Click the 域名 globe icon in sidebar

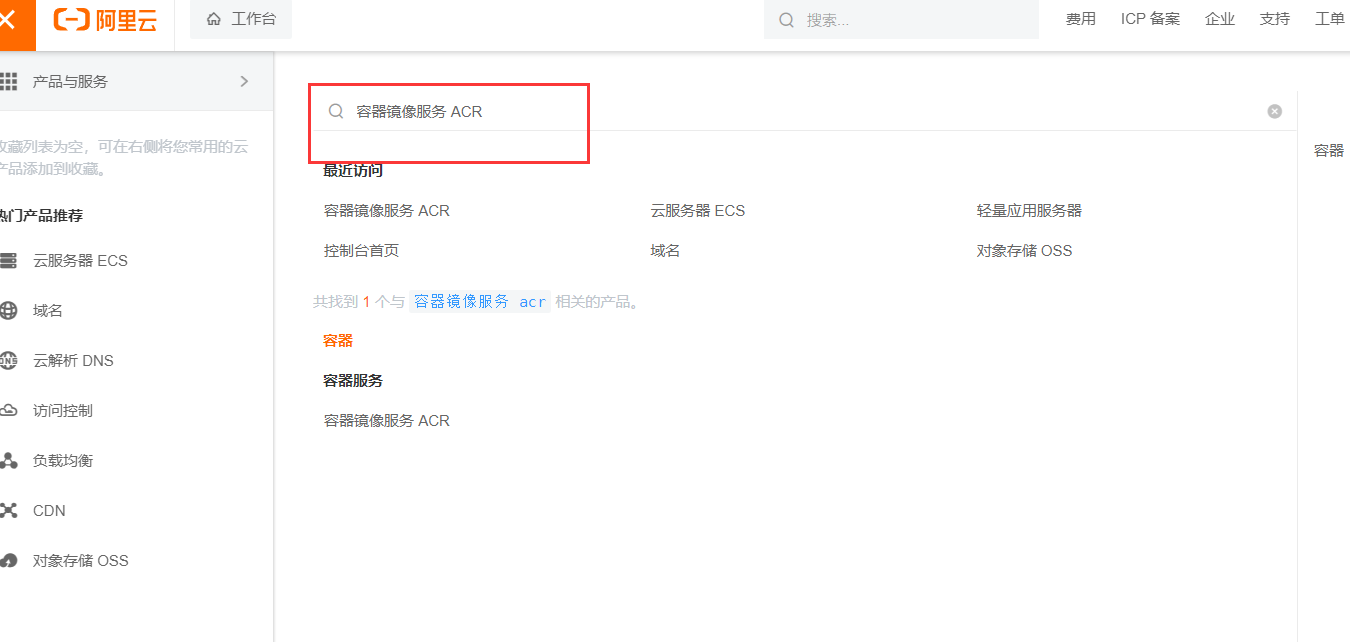coord(8,311)
